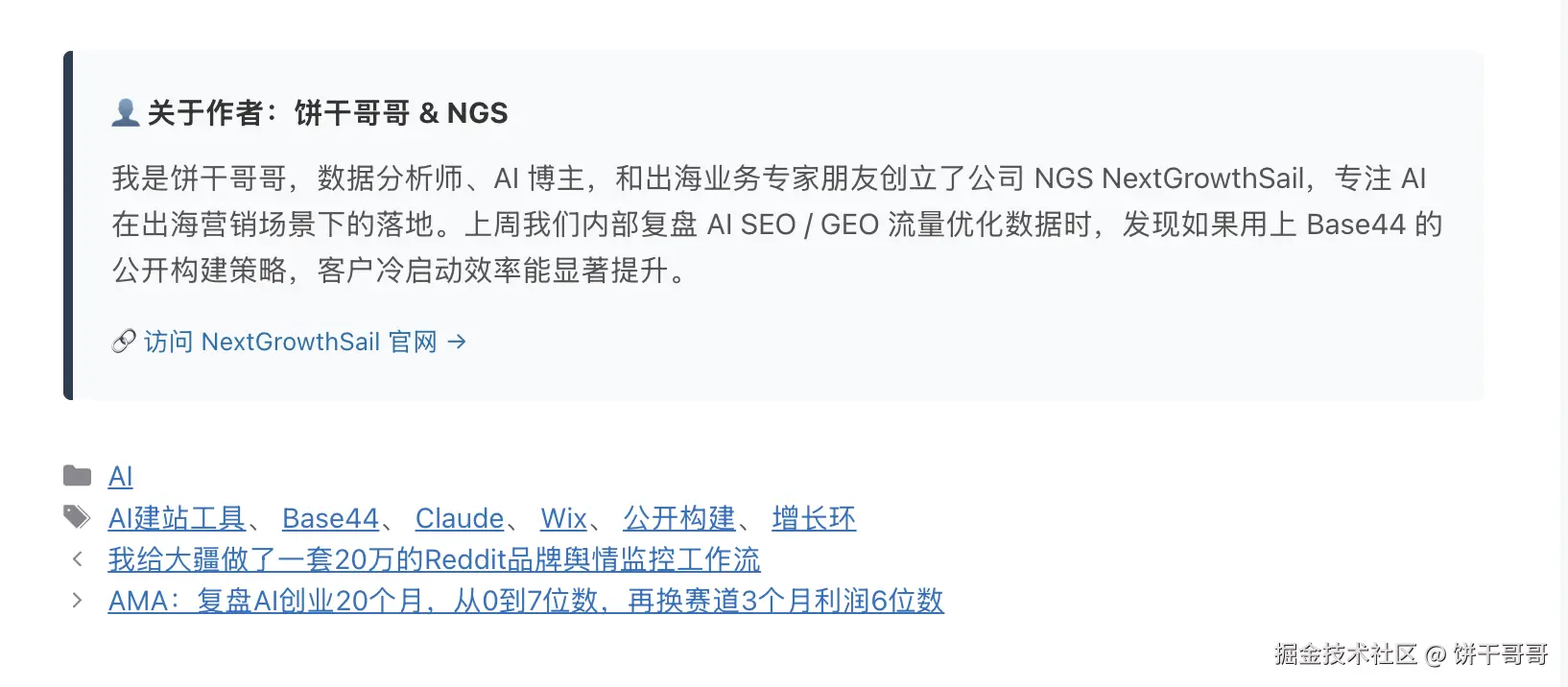Select the Wix tag
The height and width of the screenshot is (687, 1568).
(x=564, y=518)
